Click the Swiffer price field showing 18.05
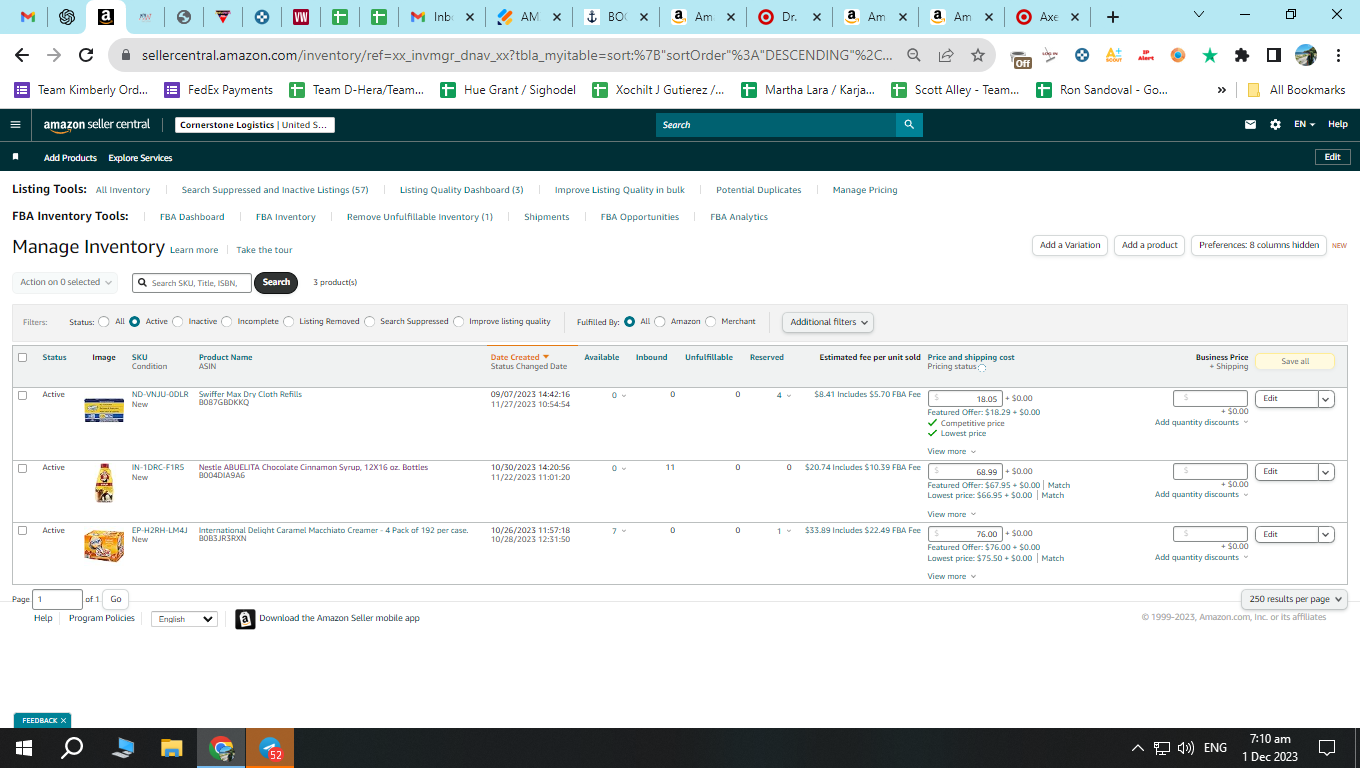The width and height of the screenshot is (1360, 768). tap(965, 399)
